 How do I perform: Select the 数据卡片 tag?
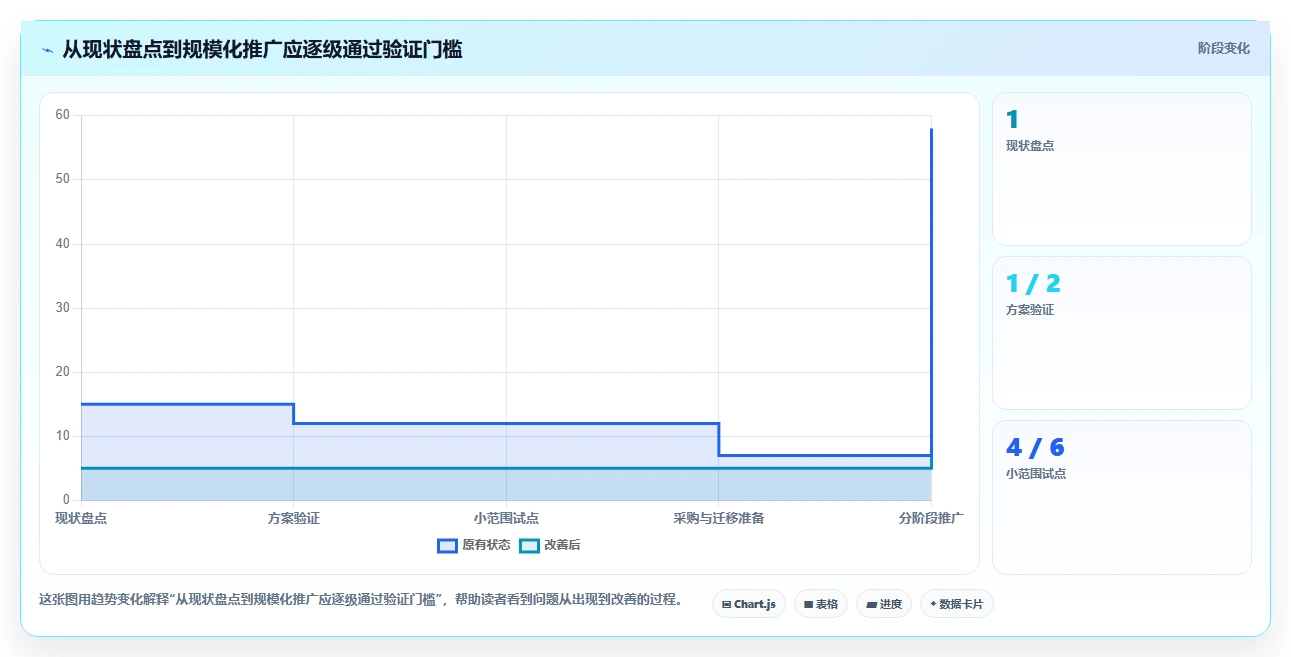point(957,604)
